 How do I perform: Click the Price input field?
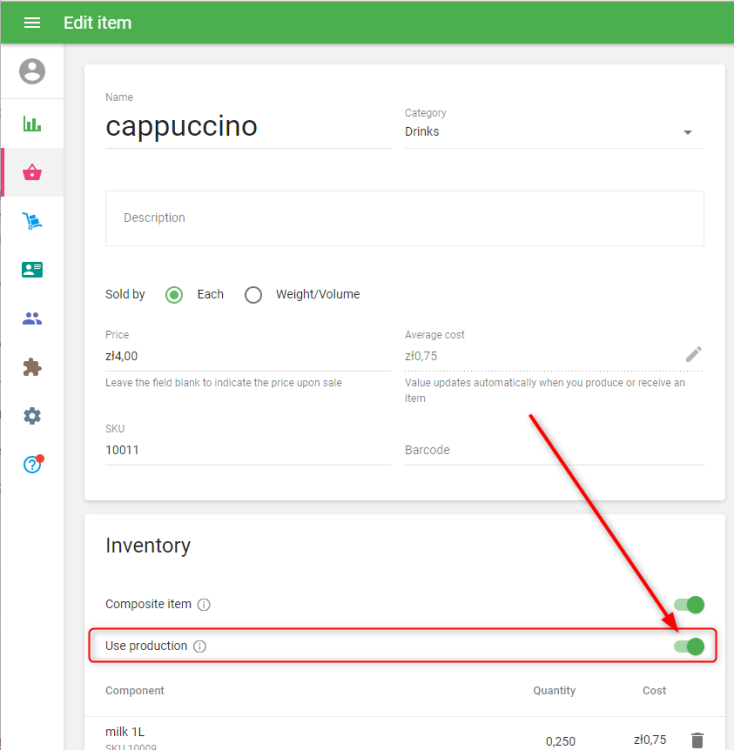click(247, 356)
